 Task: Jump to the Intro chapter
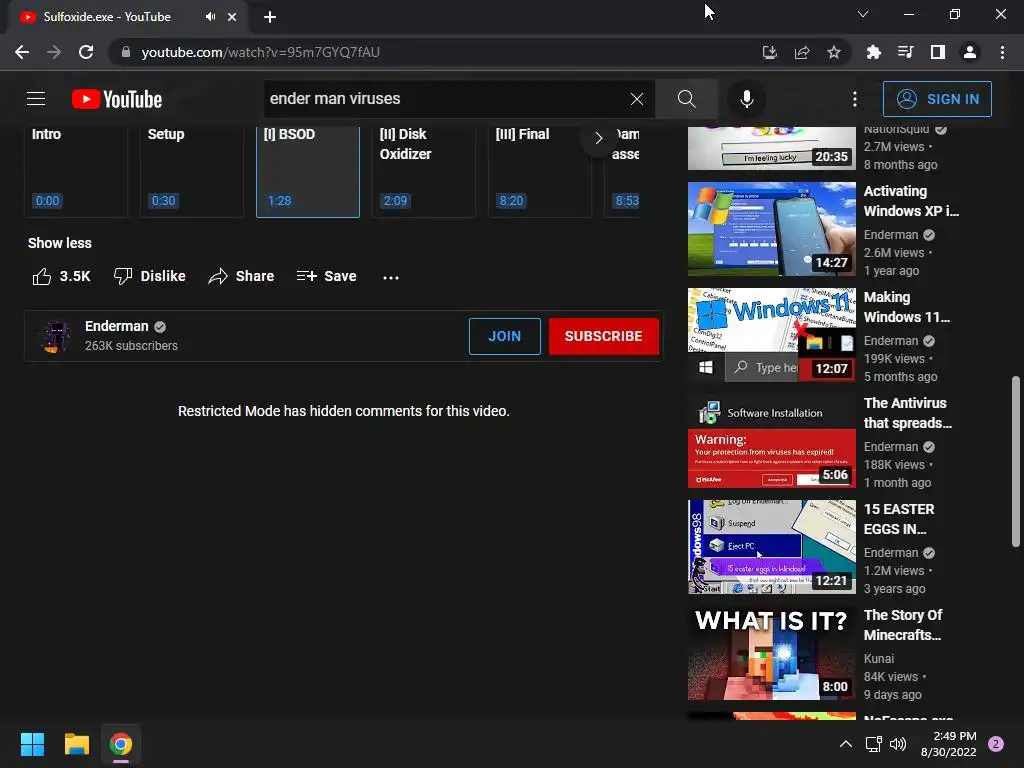pyautogui.click(x=76, y=171)
